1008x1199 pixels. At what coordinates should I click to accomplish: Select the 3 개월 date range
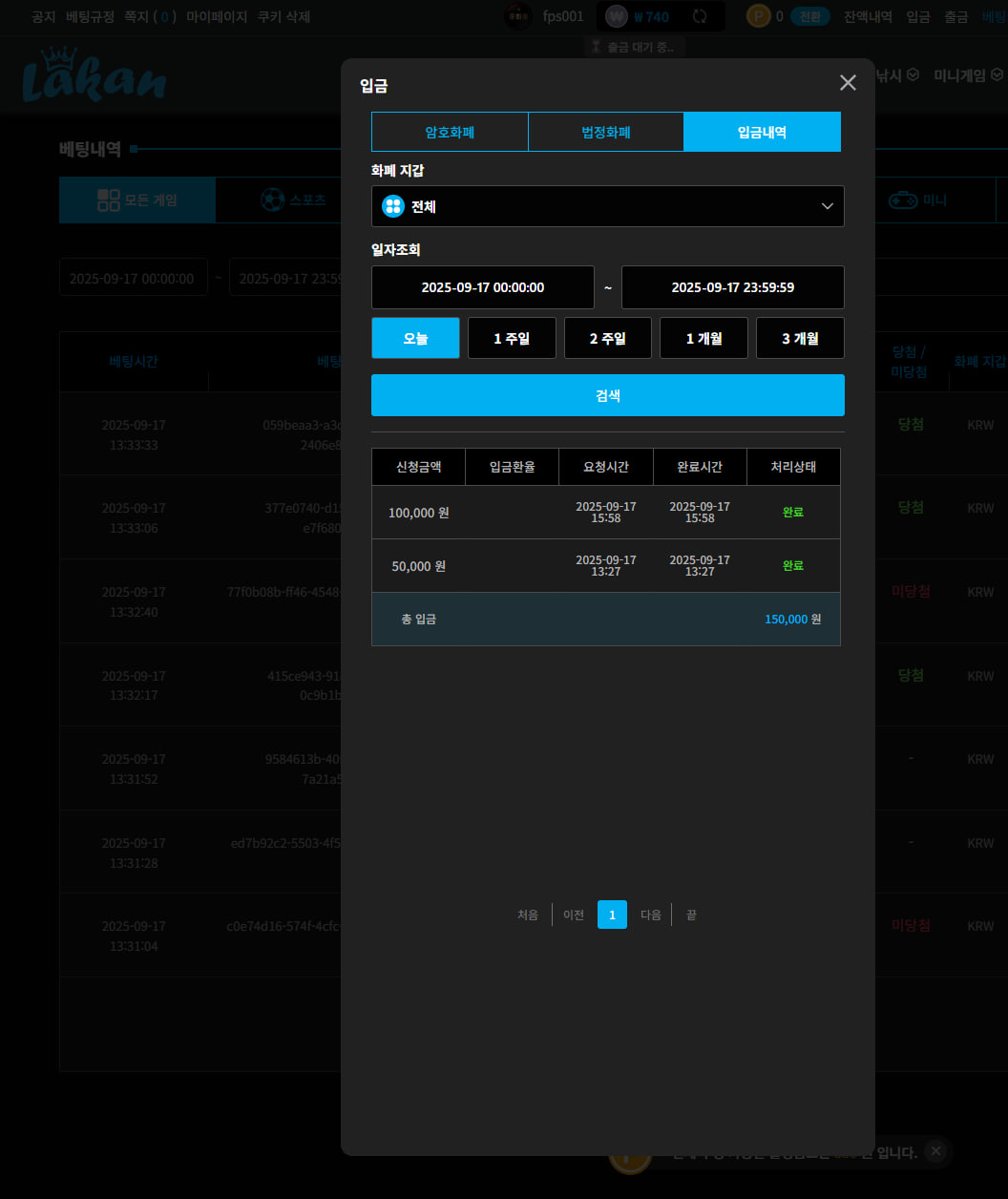coord(800,338)
